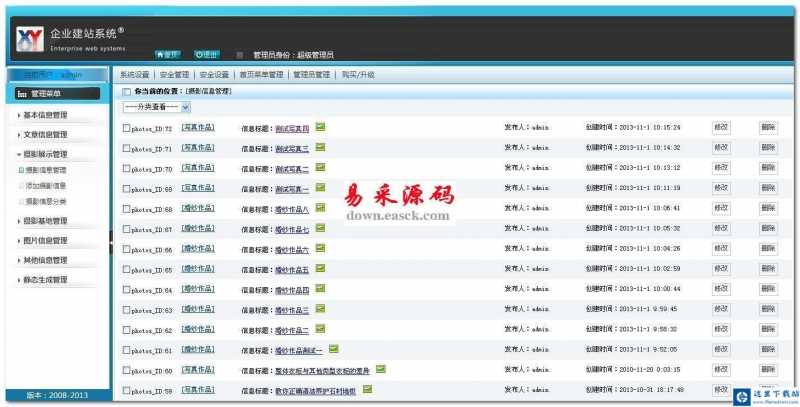This screenshot has height=407, width=800.
Task: Open the 分类查看 category dropdown
Action: pyautogui.click(x=157, y=107)
